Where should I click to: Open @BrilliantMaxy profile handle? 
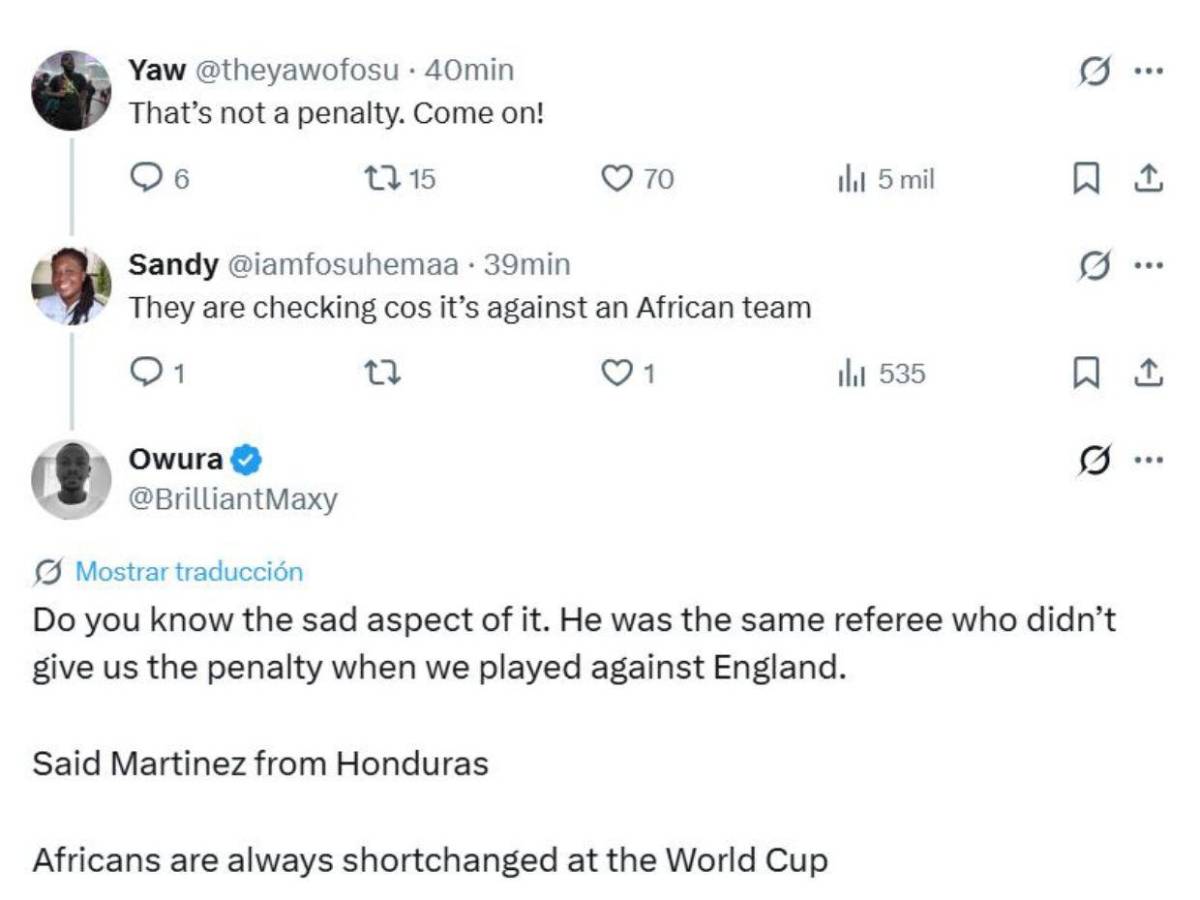[x=233, y=499]
